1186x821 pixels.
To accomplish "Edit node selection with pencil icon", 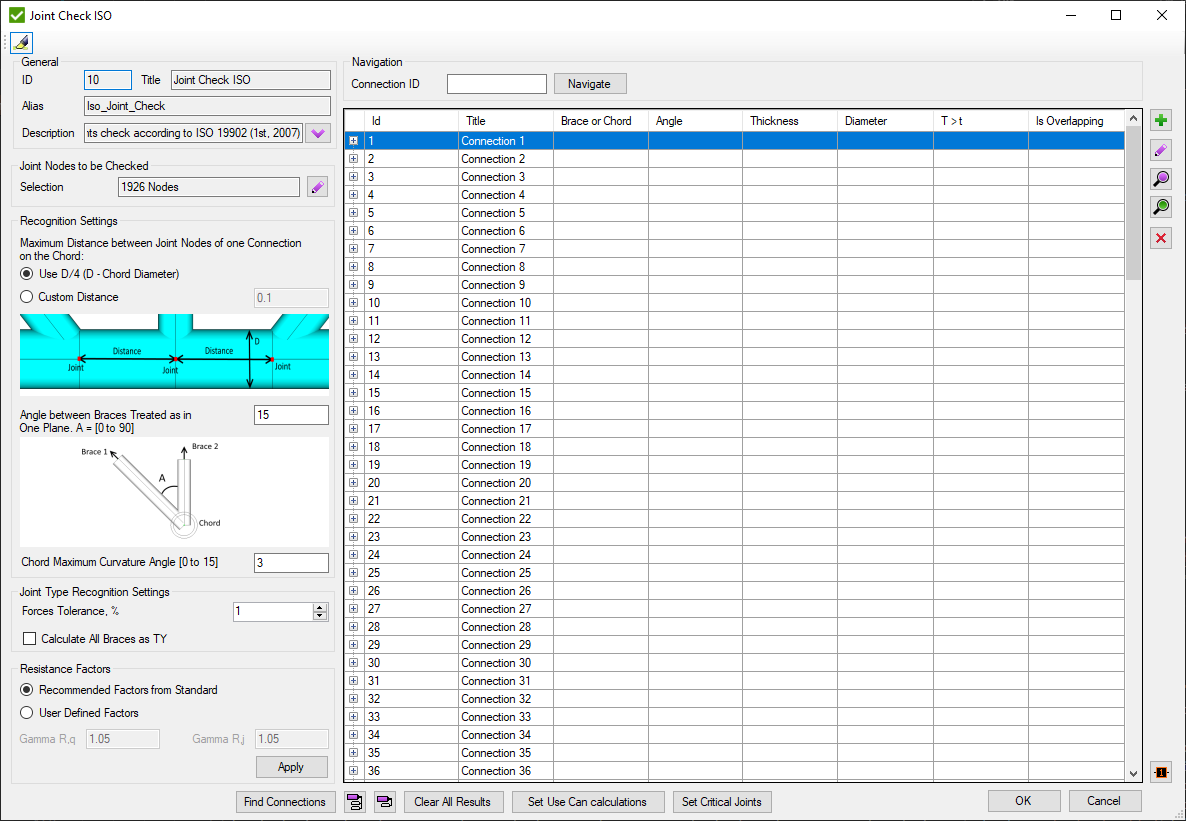I will click(x=317, y=187).
